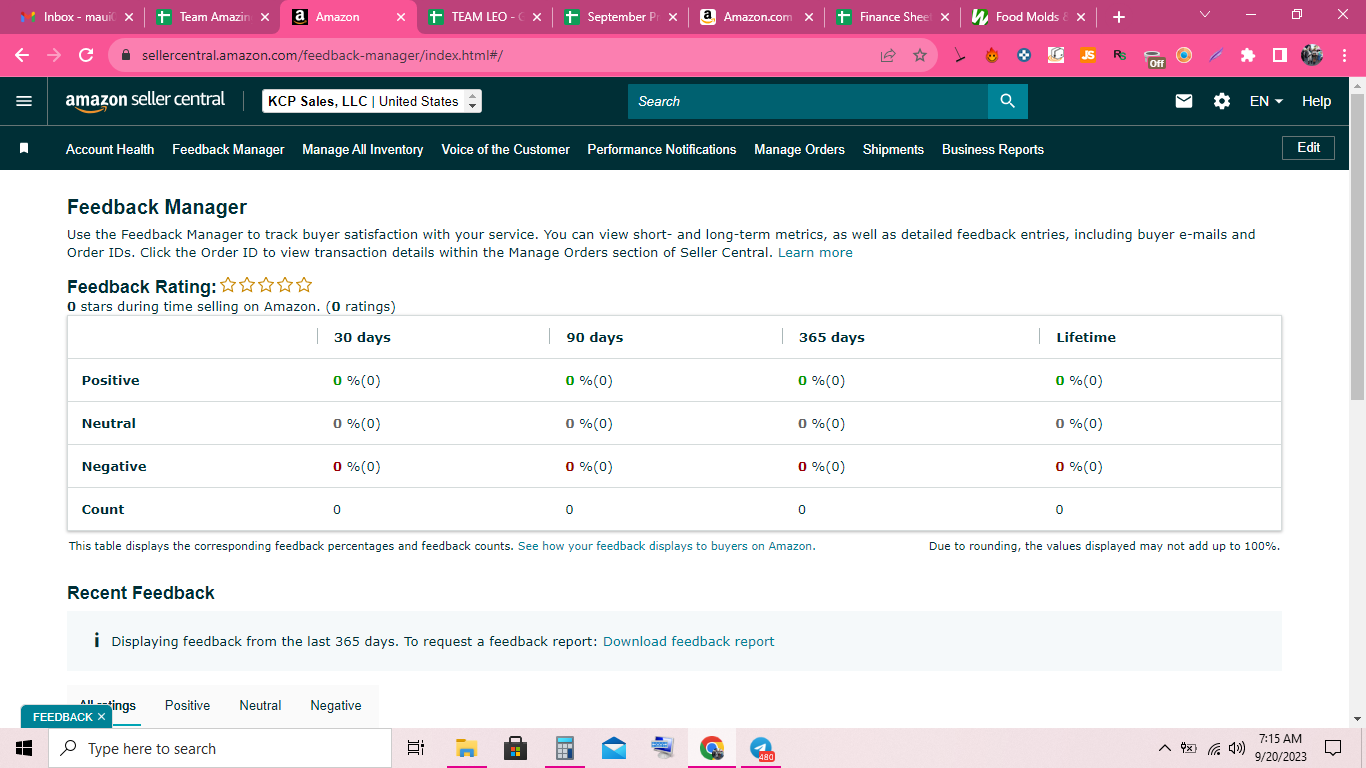The width and height of the screenshot is (1366, 768).
Task: Click the extension icon showing Off badge
Action: tap(1154, 57)
